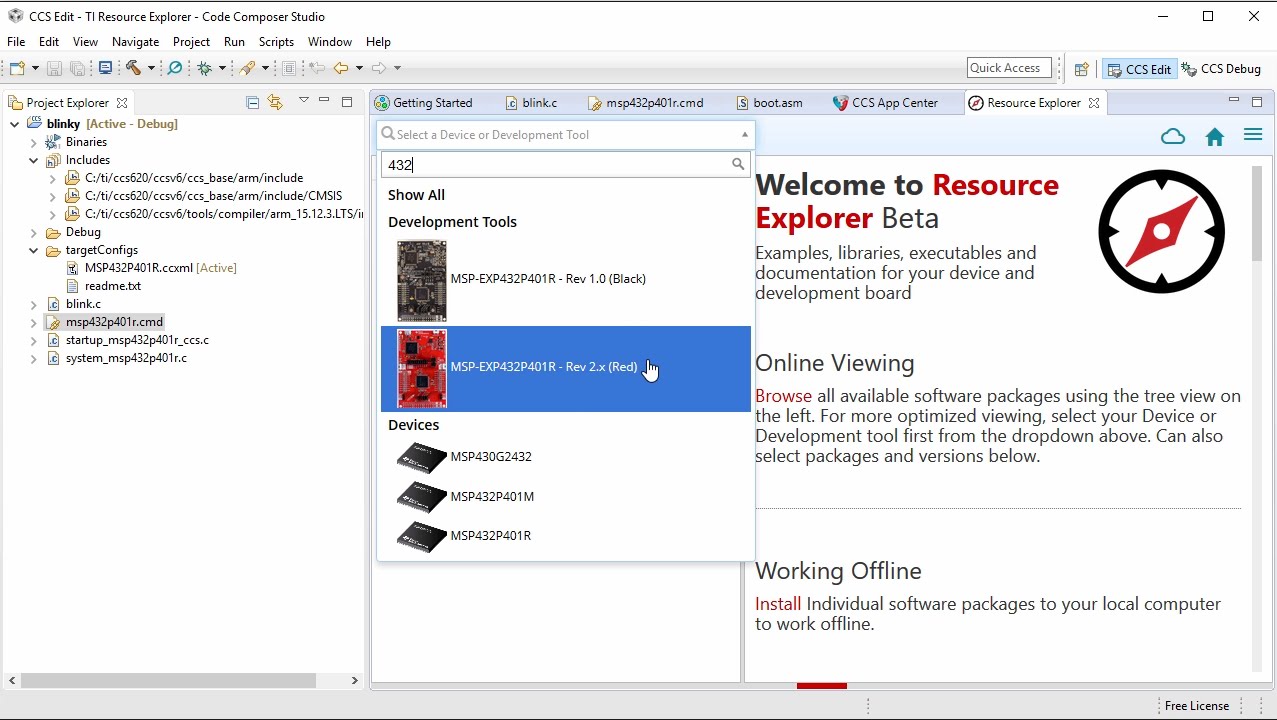Select MSP432P401R device

point(566,536)
